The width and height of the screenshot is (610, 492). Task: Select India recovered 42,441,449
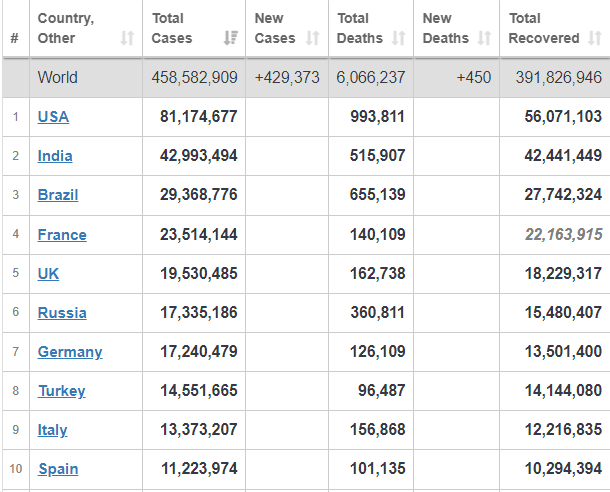[563, 156]
